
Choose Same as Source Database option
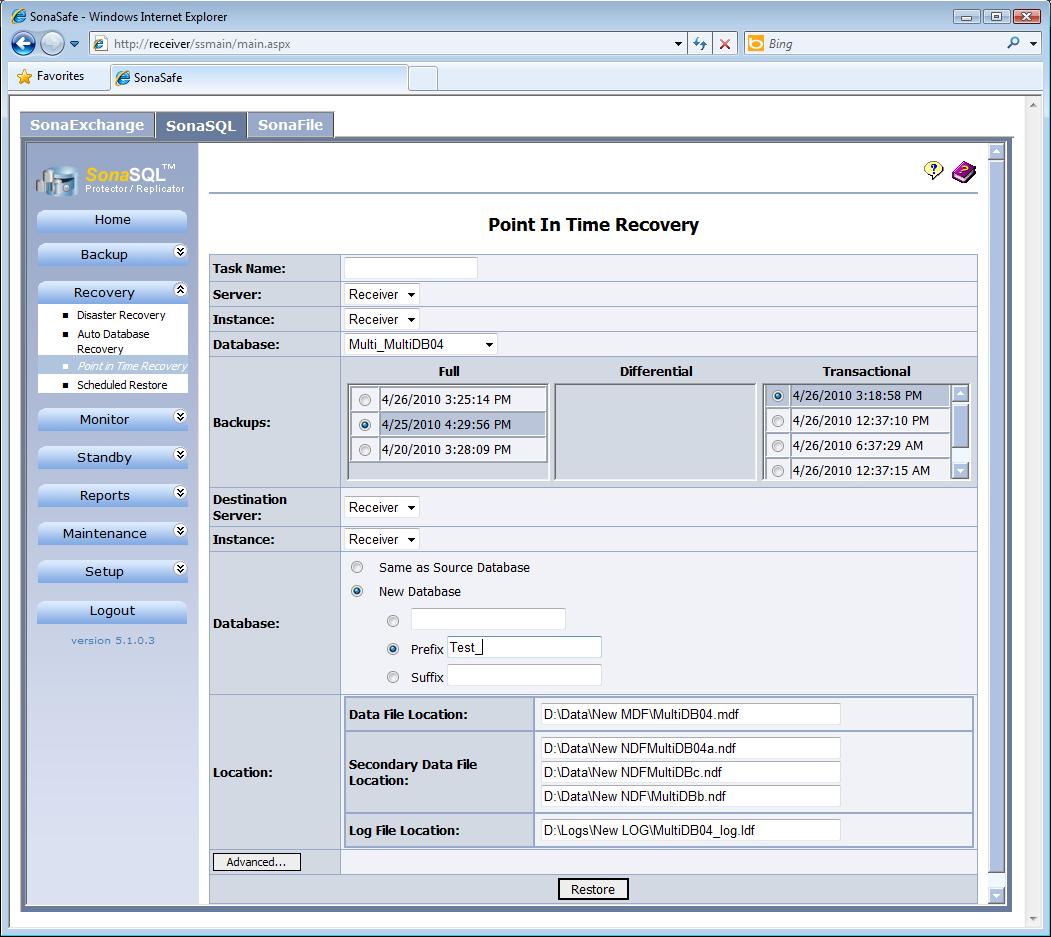click(357, 568)
